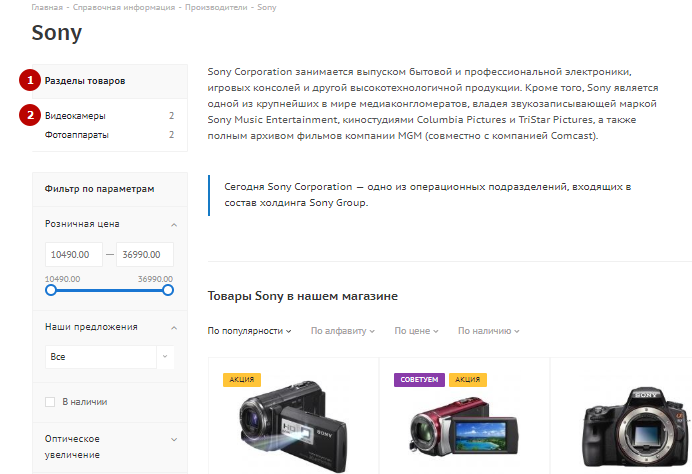The image size is (692, 474).
Task: Click Акция badge on black camcorder
Action: (242, 380)
